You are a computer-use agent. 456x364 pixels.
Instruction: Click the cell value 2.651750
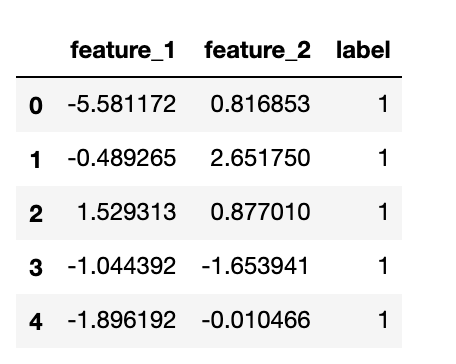click(x=260, y=158)
